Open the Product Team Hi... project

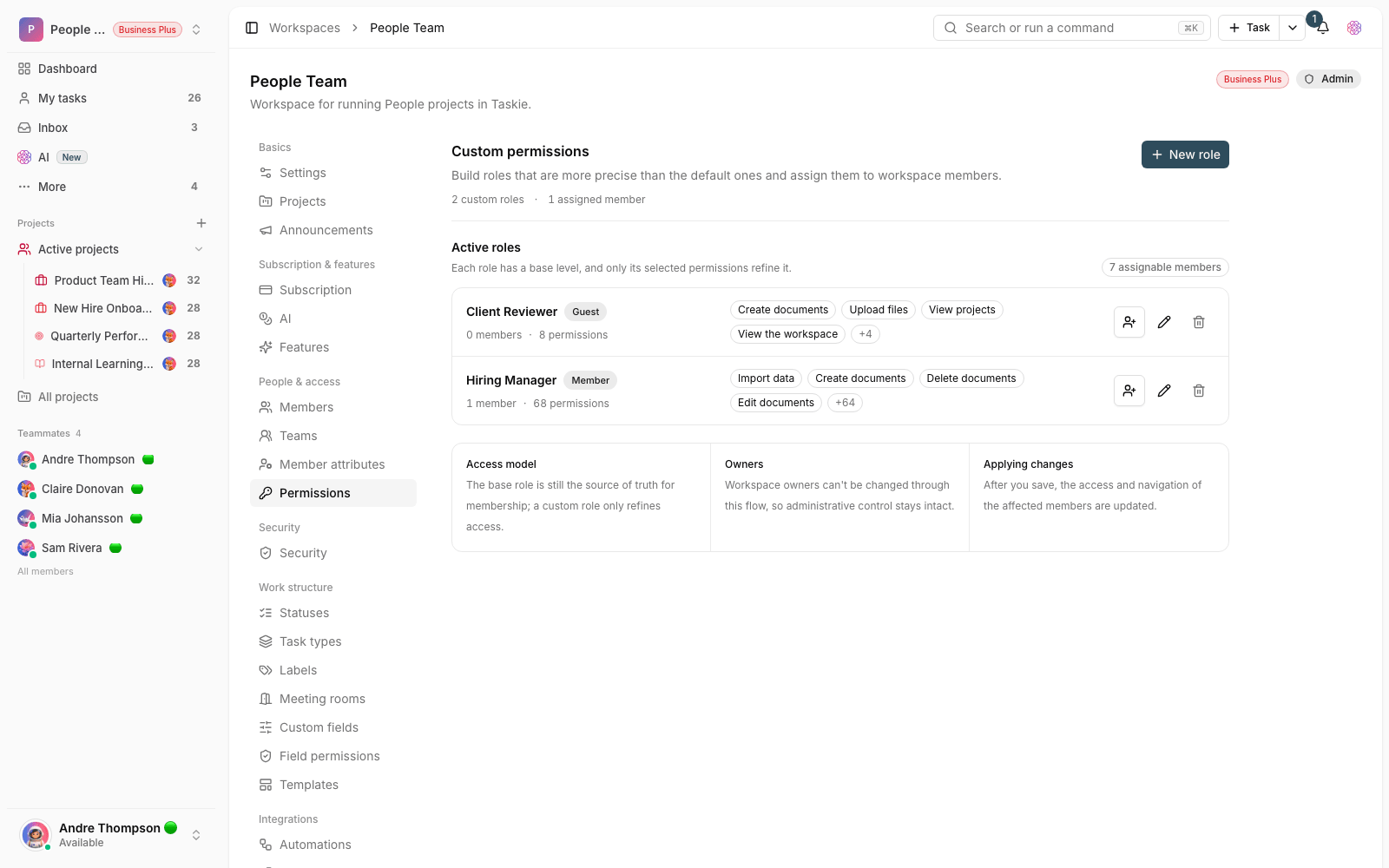pos(117,280)
